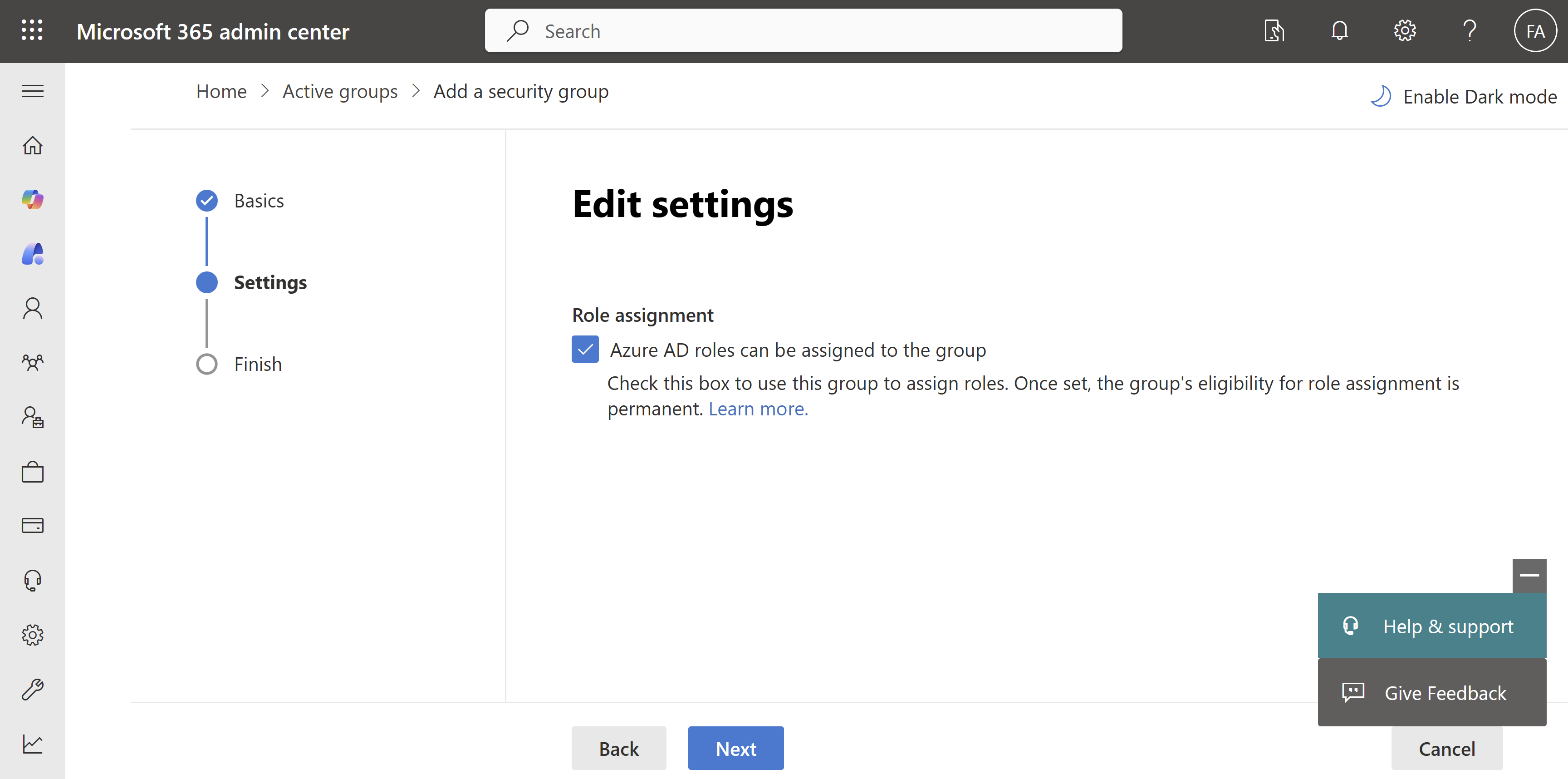Open the Setup wrench icon
This screenshot has width=1568, height=779.
33,689
